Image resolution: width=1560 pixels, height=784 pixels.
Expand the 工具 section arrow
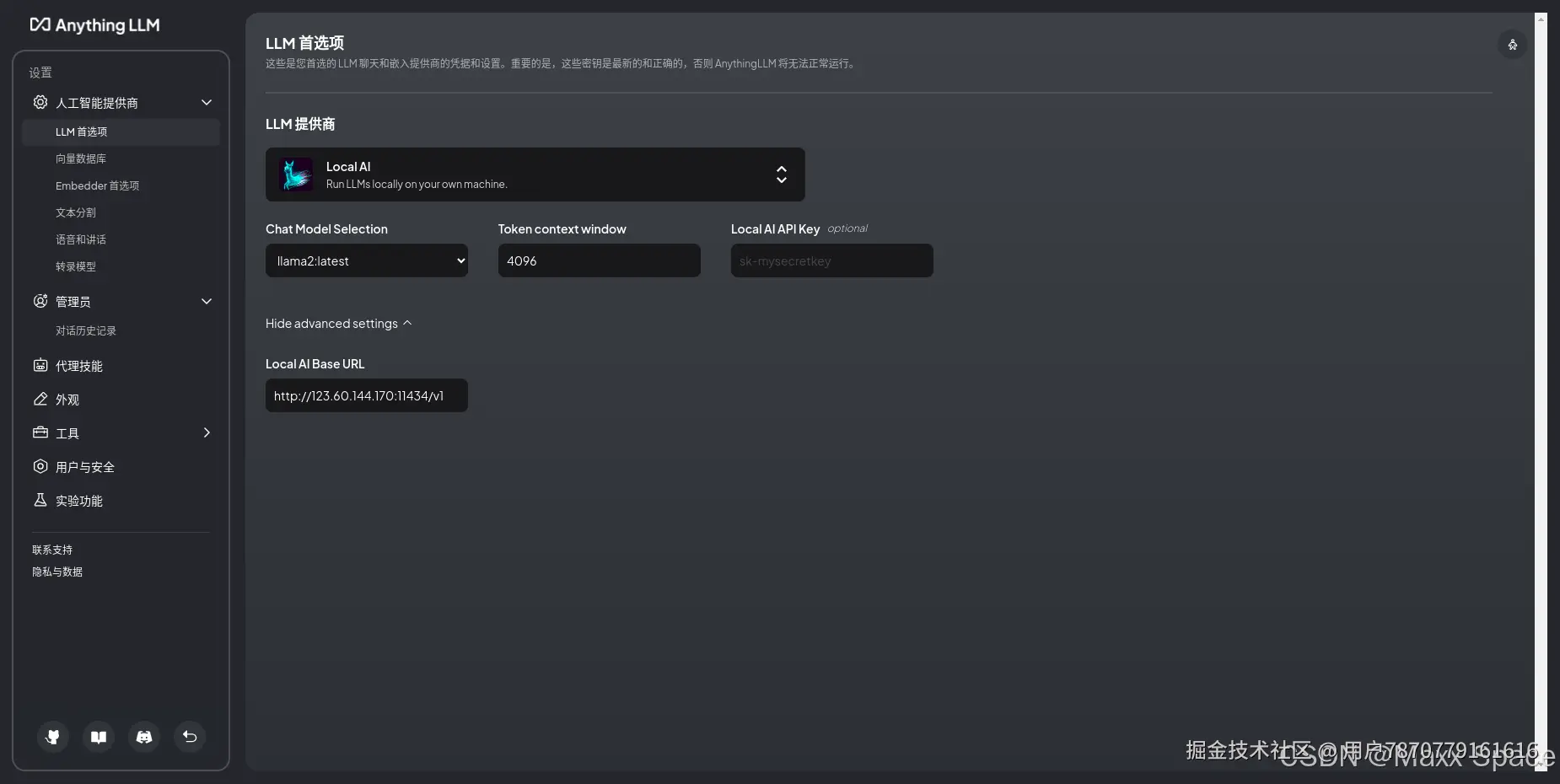click(207, 432)
